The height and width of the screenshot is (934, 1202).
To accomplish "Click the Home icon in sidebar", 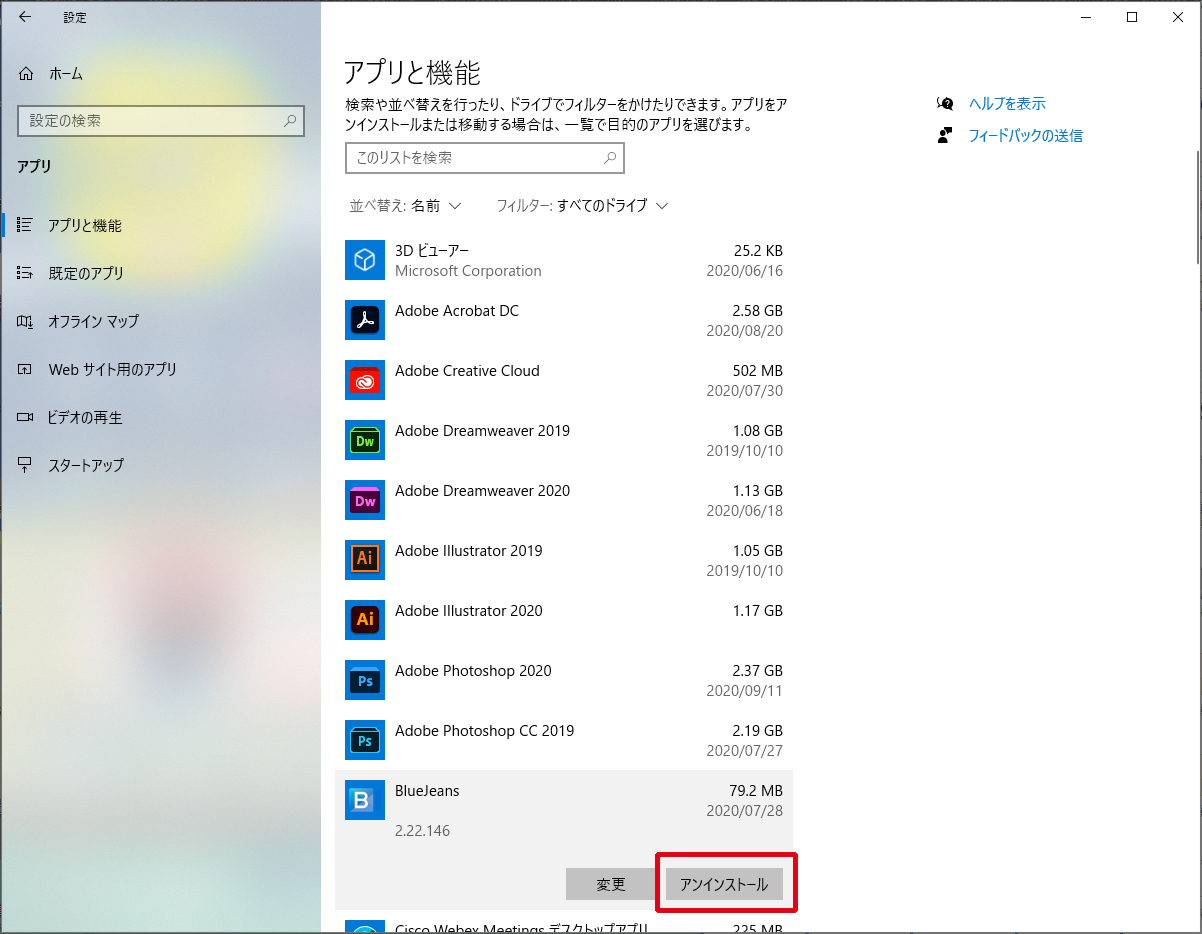I will click(26, 74).
